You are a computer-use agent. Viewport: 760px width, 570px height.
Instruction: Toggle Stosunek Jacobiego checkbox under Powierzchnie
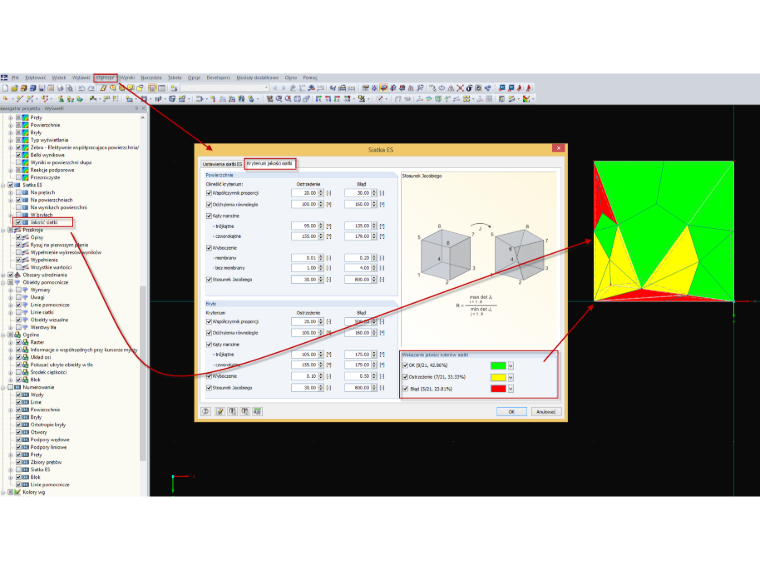[209, 279]
